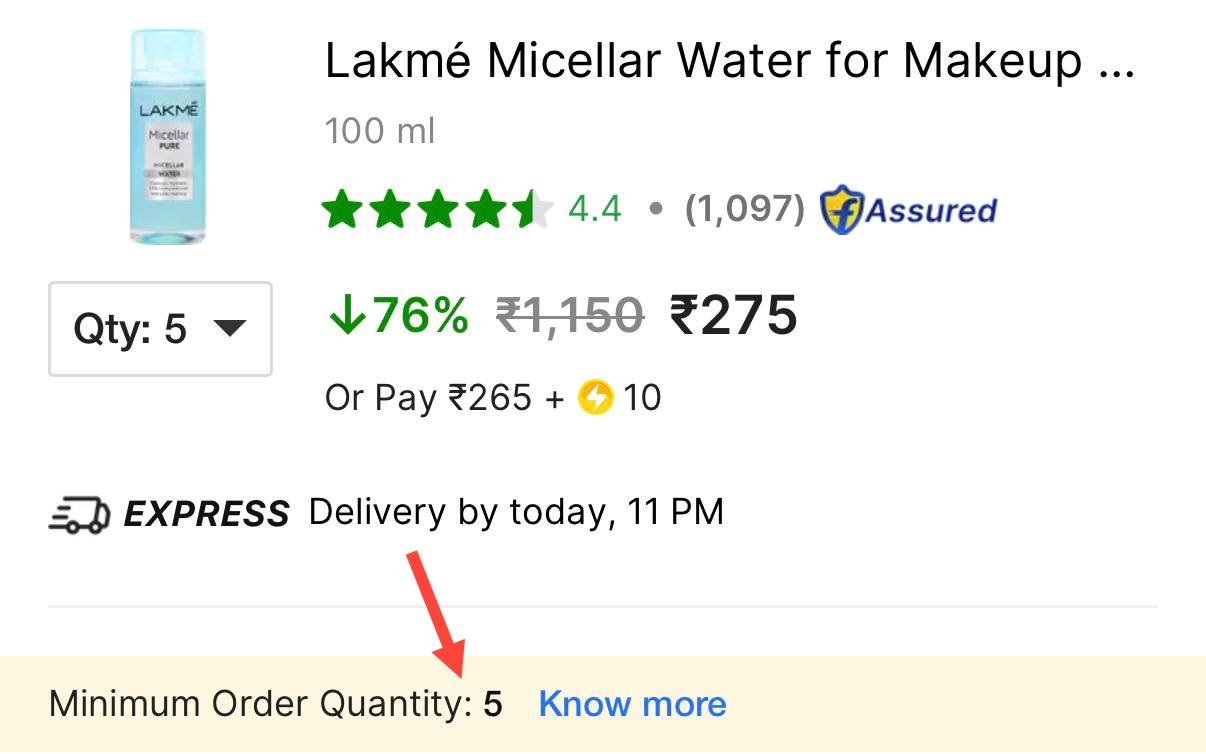Click the struck-through ₹1,150 original price
The height and width of the screenshot is (754, 1206).
(570, 316)
